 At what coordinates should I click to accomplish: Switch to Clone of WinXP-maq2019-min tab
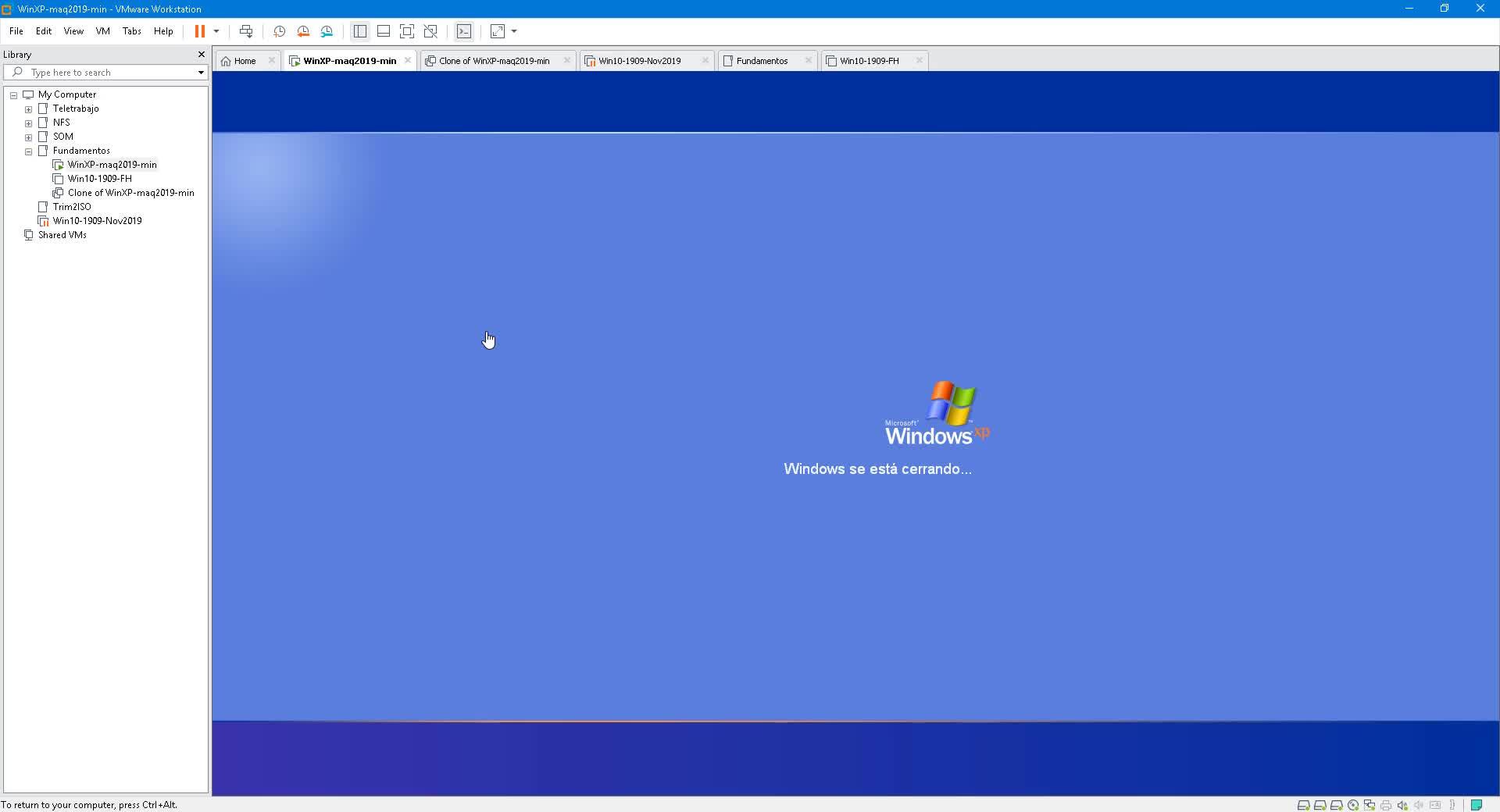[494, 61]
